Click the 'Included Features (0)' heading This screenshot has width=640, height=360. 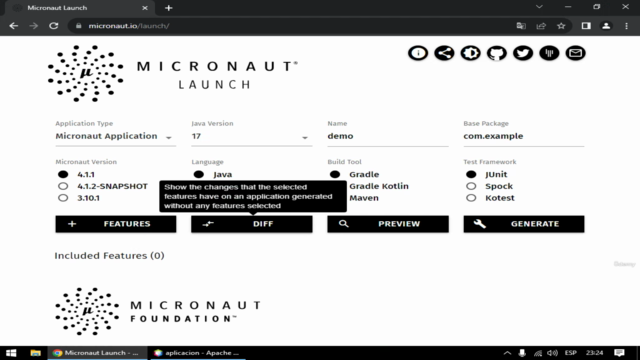point(109,256)
